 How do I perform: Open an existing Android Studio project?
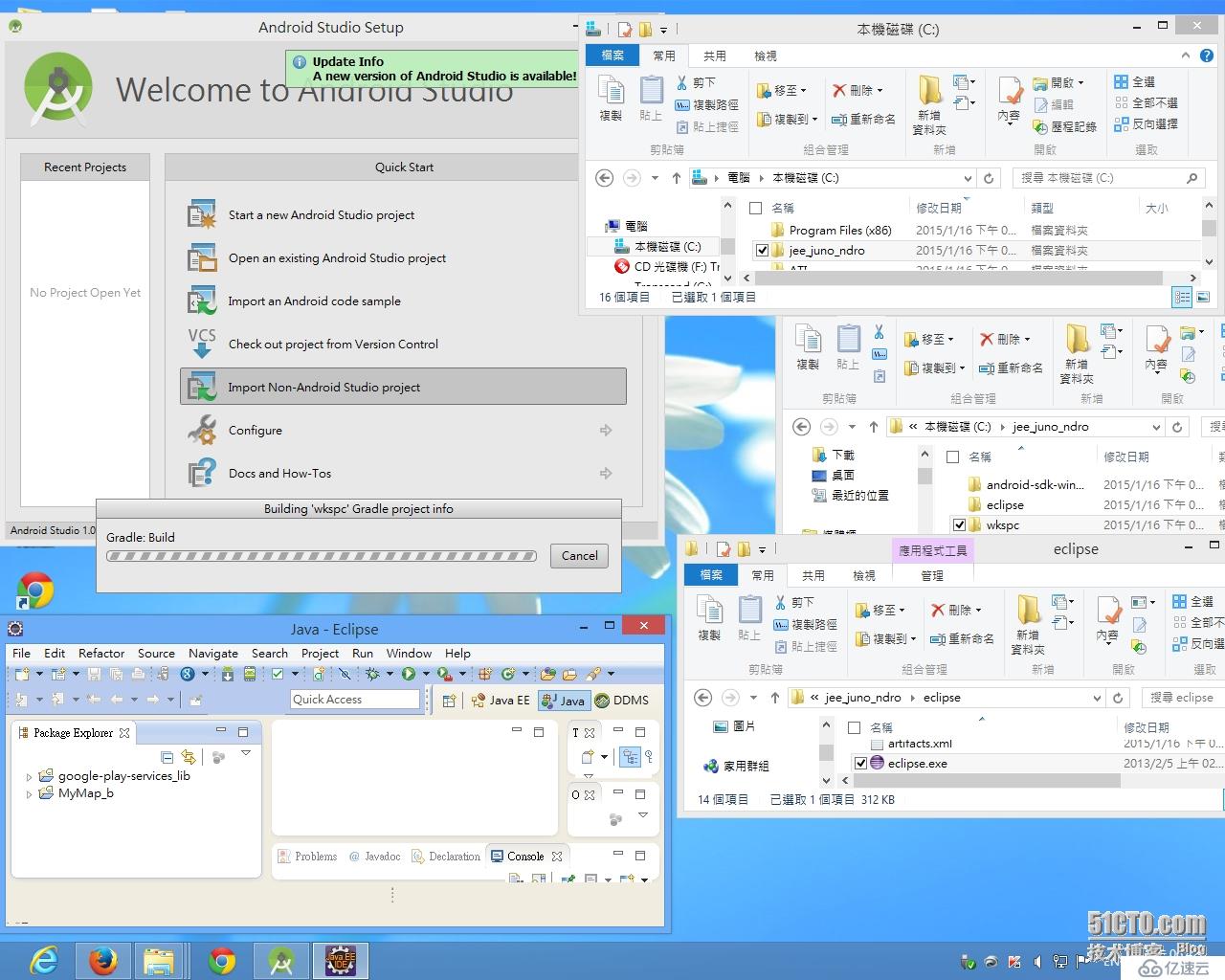(x=403, y=258)
